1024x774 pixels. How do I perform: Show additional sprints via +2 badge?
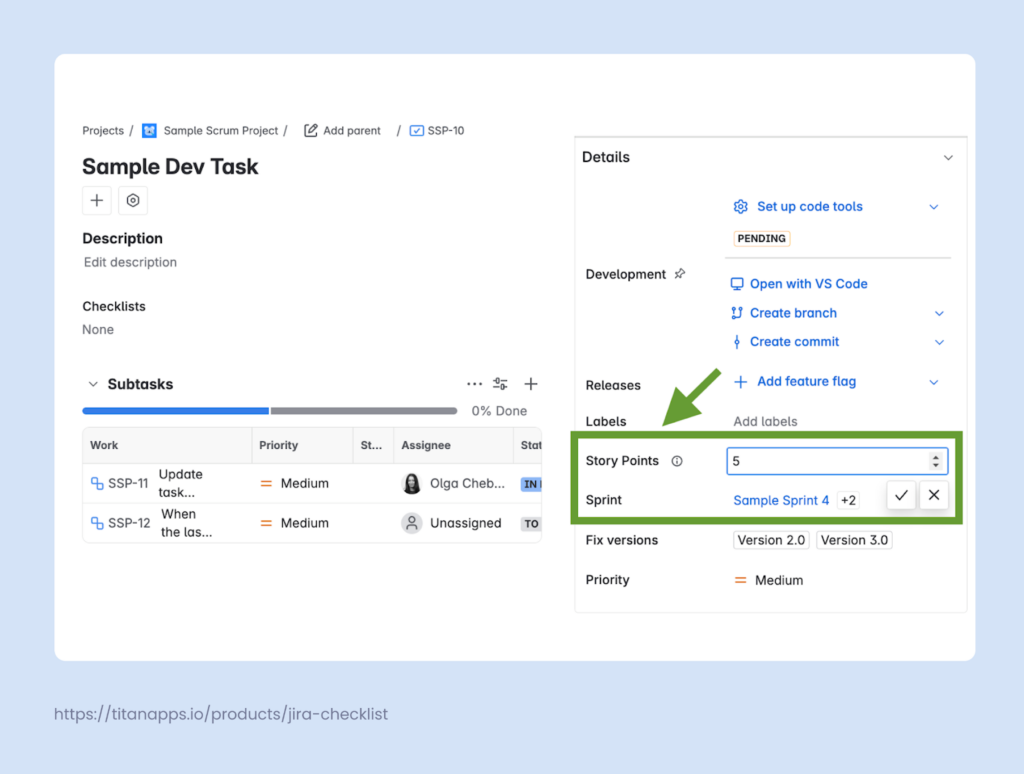click(x=848, y=500)
